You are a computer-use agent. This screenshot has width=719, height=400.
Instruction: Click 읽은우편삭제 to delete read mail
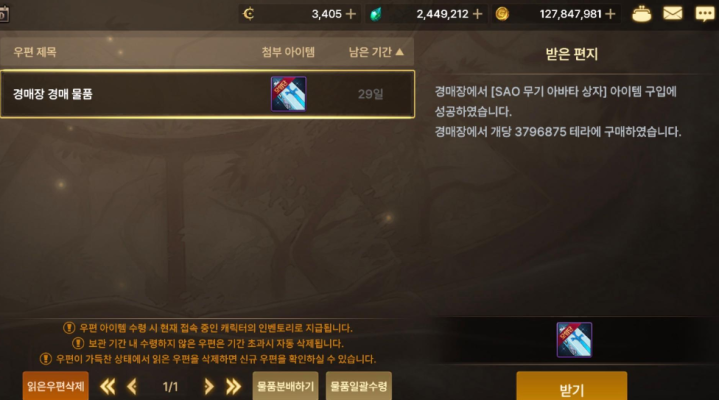click(55, 386)
